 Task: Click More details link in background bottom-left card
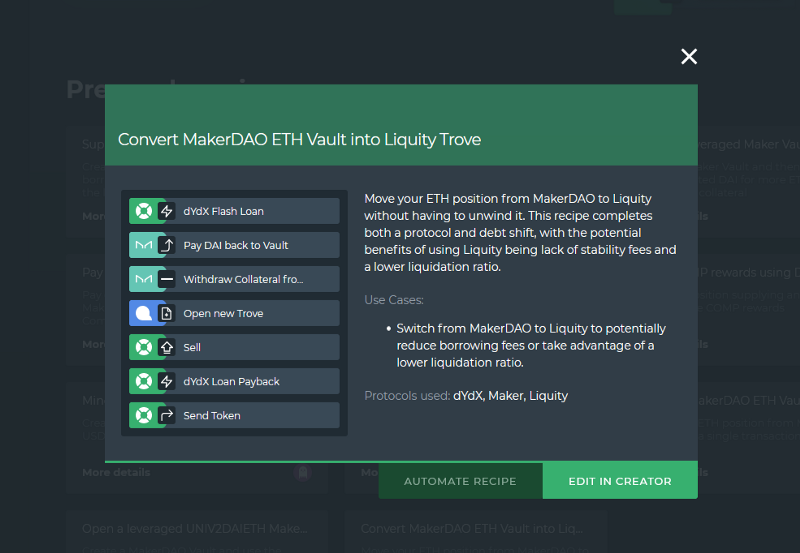tap(116, 472)
